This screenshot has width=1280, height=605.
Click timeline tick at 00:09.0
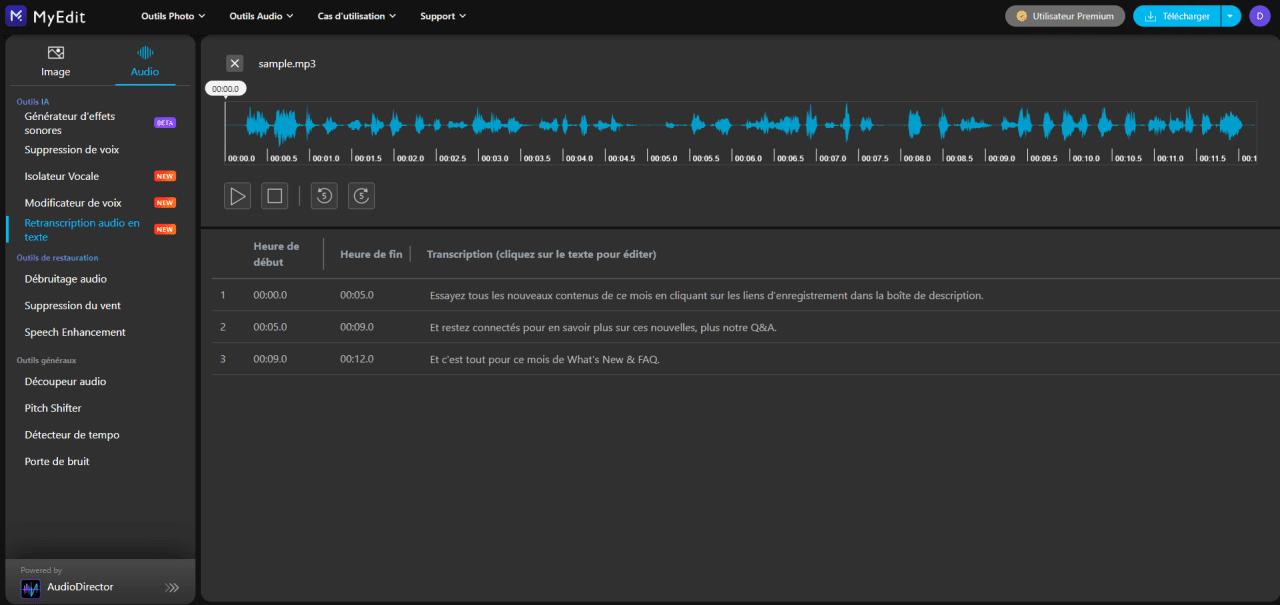pyautogui.click(x=1000, y=158)
